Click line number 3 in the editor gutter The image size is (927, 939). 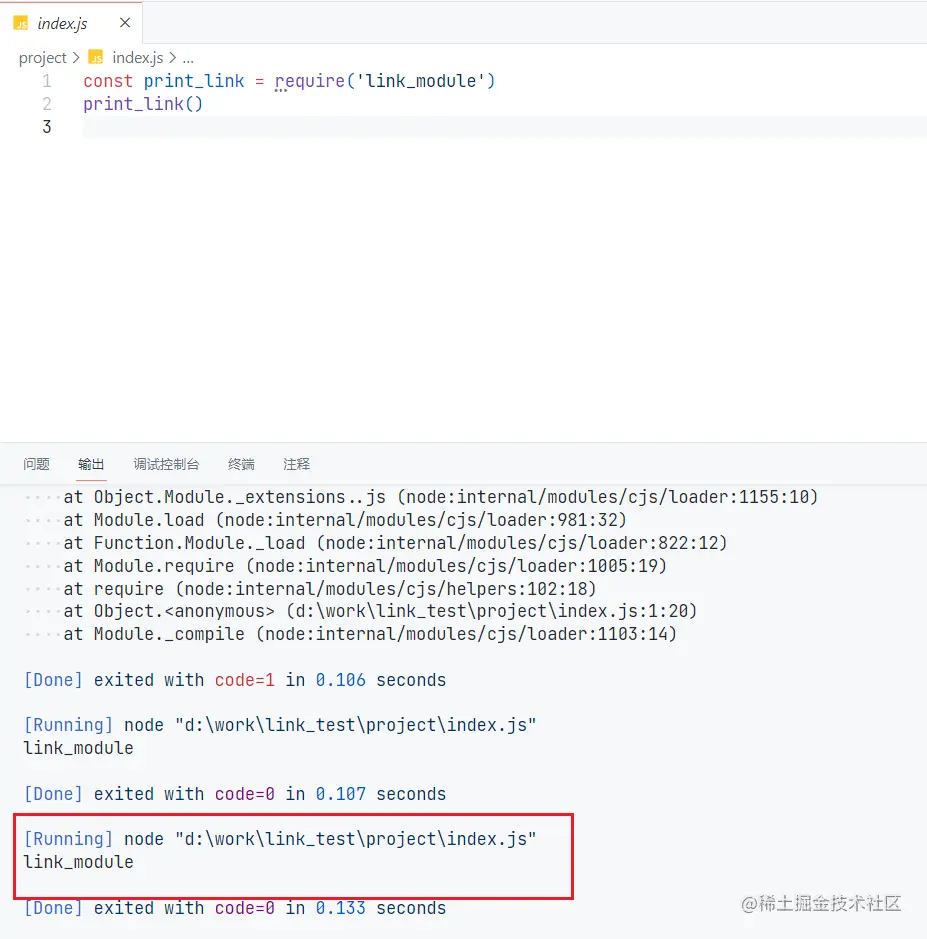click(x=46, y=126)
